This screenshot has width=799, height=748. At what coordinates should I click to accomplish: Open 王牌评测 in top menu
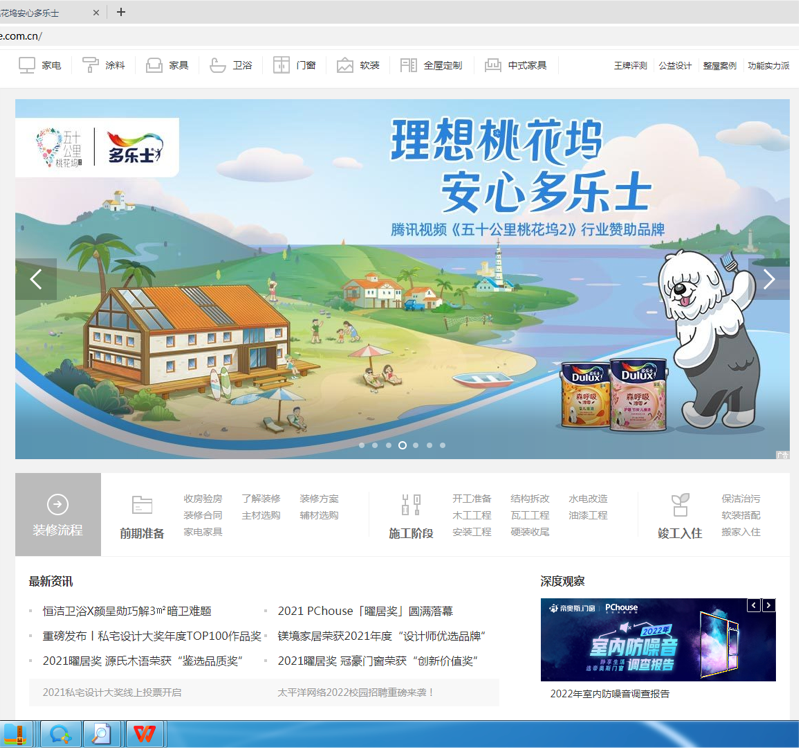(630, 66)
